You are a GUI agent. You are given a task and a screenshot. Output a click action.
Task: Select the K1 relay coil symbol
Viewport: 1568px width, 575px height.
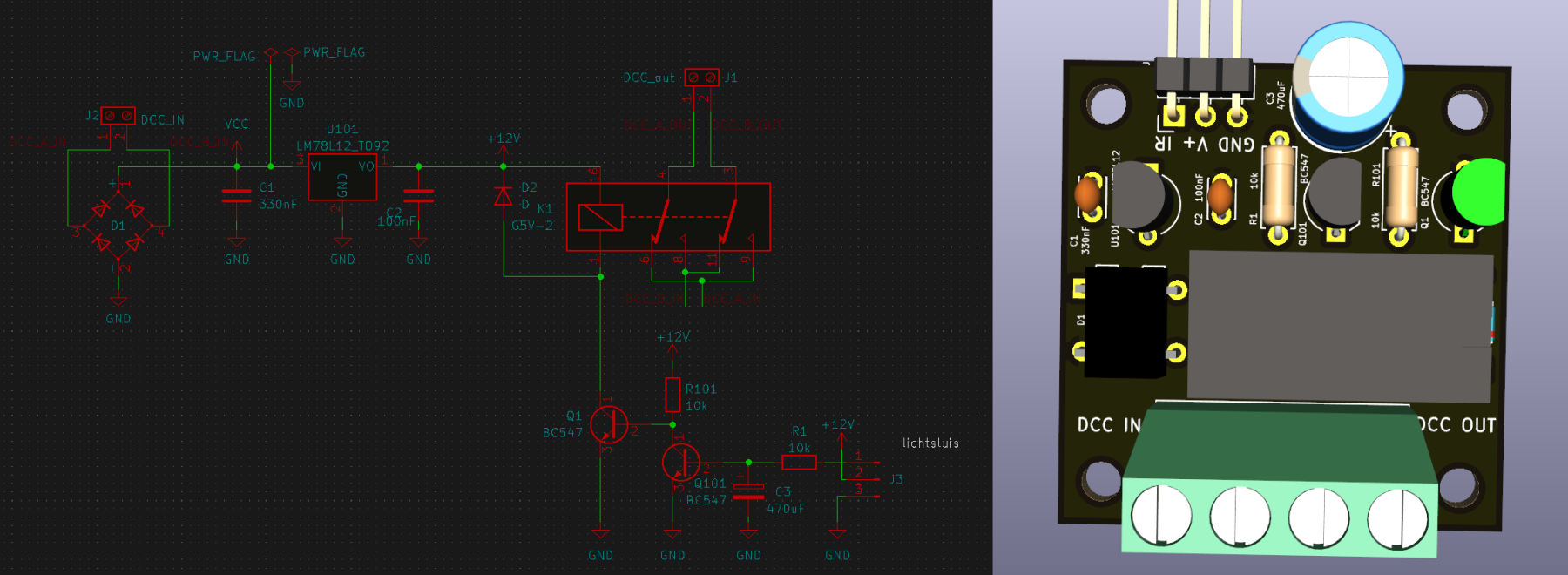[600, 217]
